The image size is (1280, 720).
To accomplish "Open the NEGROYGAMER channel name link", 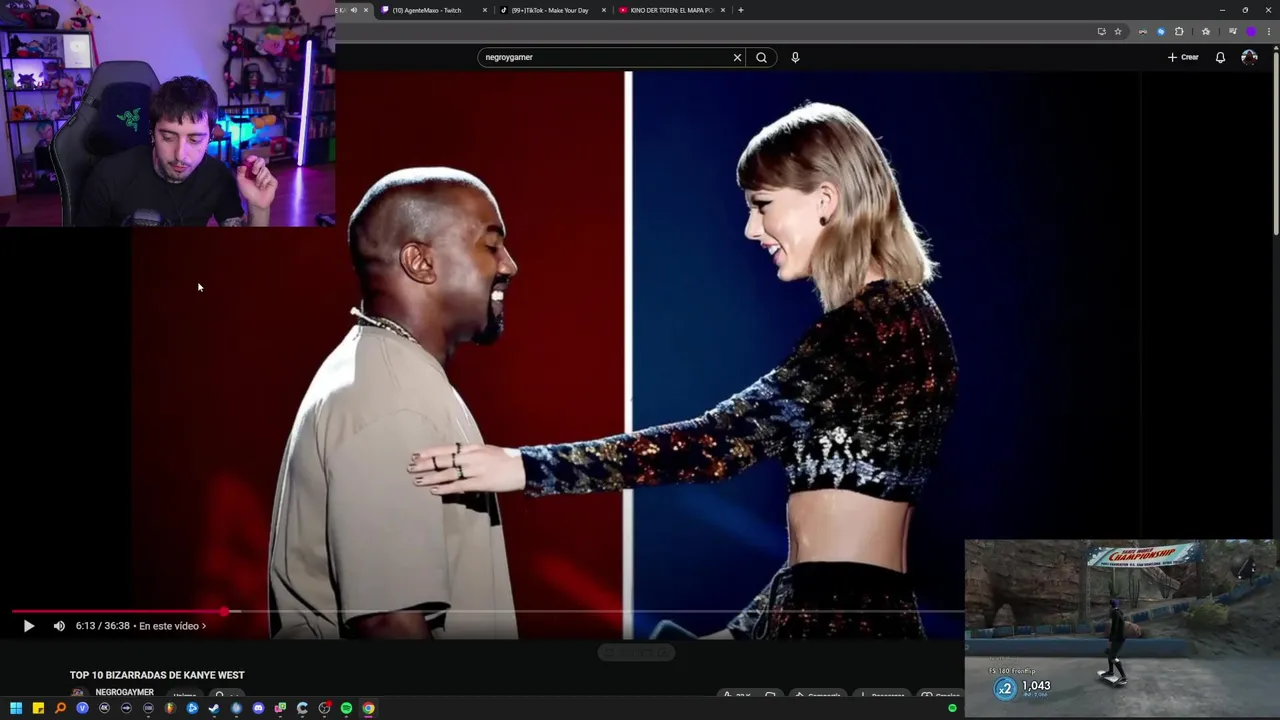I will 124,692.
